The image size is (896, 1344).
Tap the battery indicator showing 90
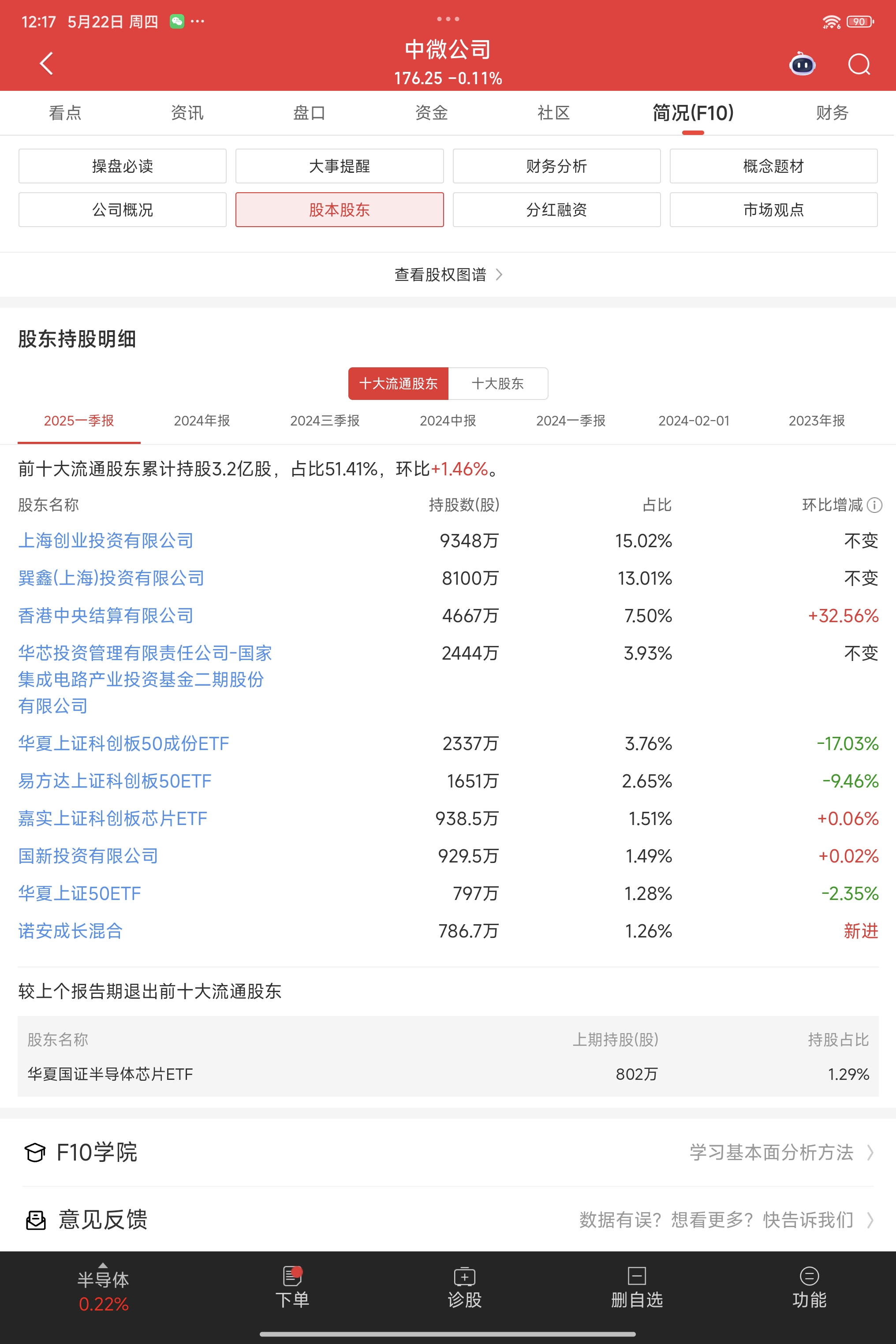click(860, 22)
